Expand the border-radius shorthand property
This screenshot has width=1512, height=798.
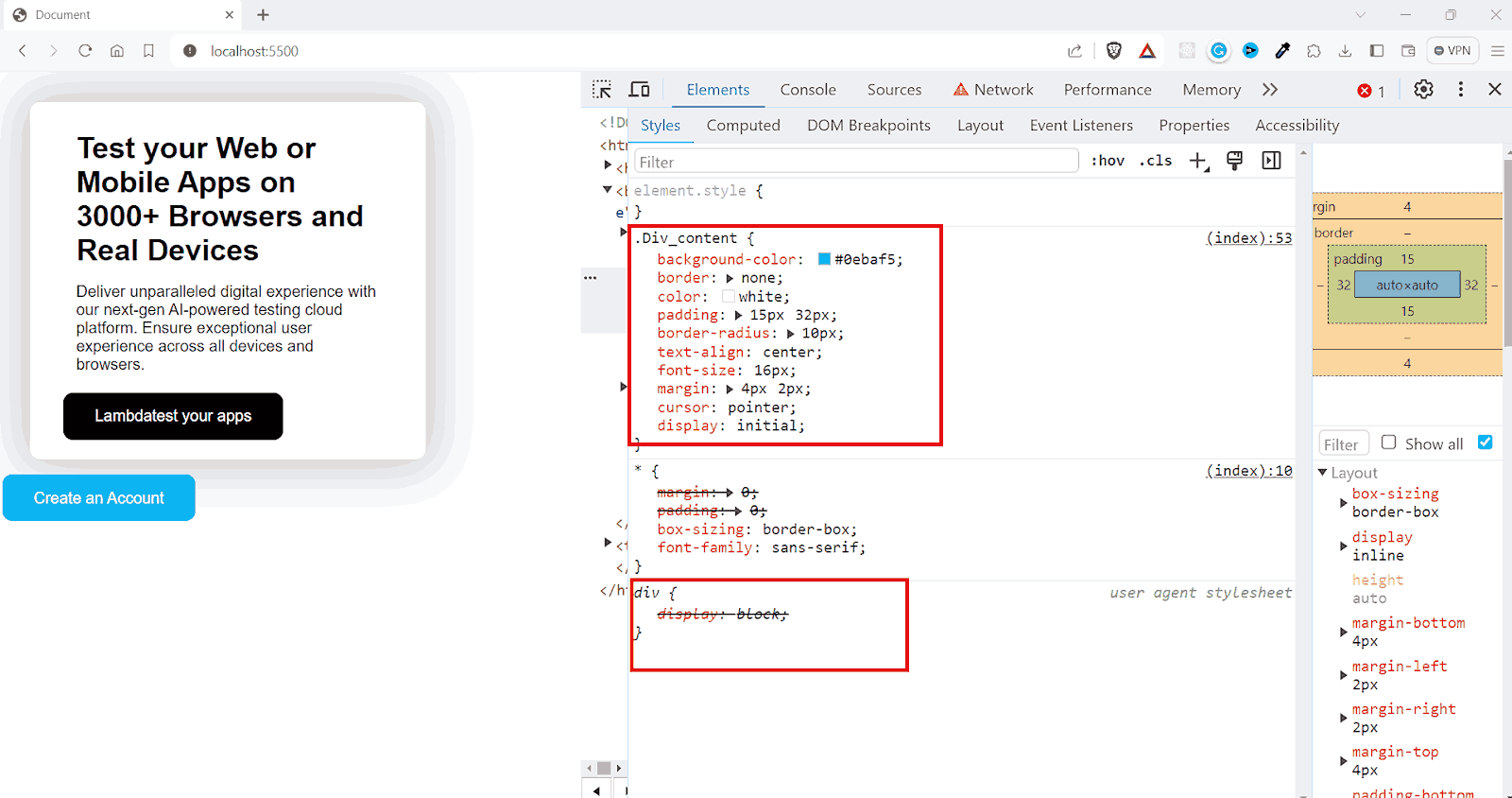click(x=790, y=334)
